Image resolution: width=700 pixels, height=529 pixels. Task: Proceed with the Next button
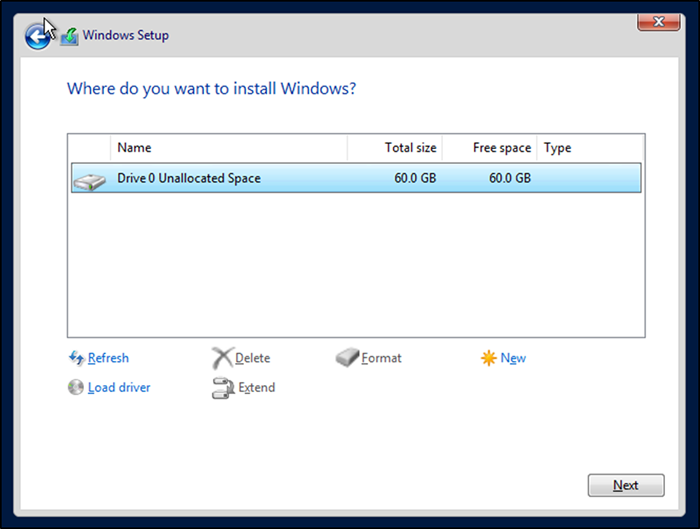click(x=626, y=485)
